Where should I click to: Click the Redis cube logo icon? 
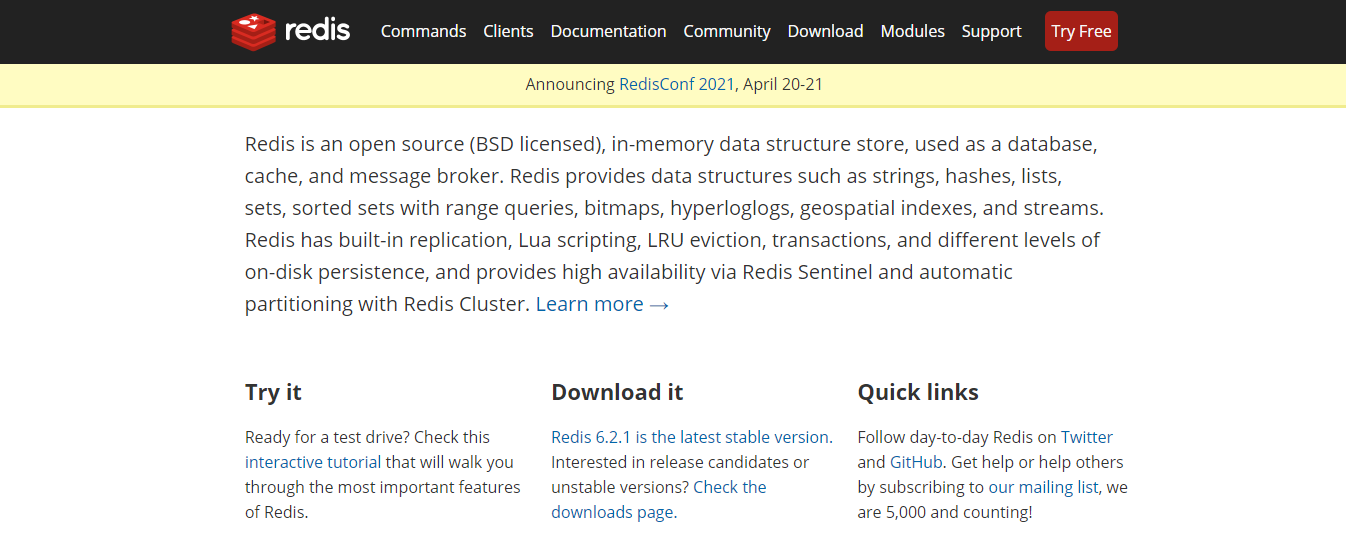pos(253,31)
